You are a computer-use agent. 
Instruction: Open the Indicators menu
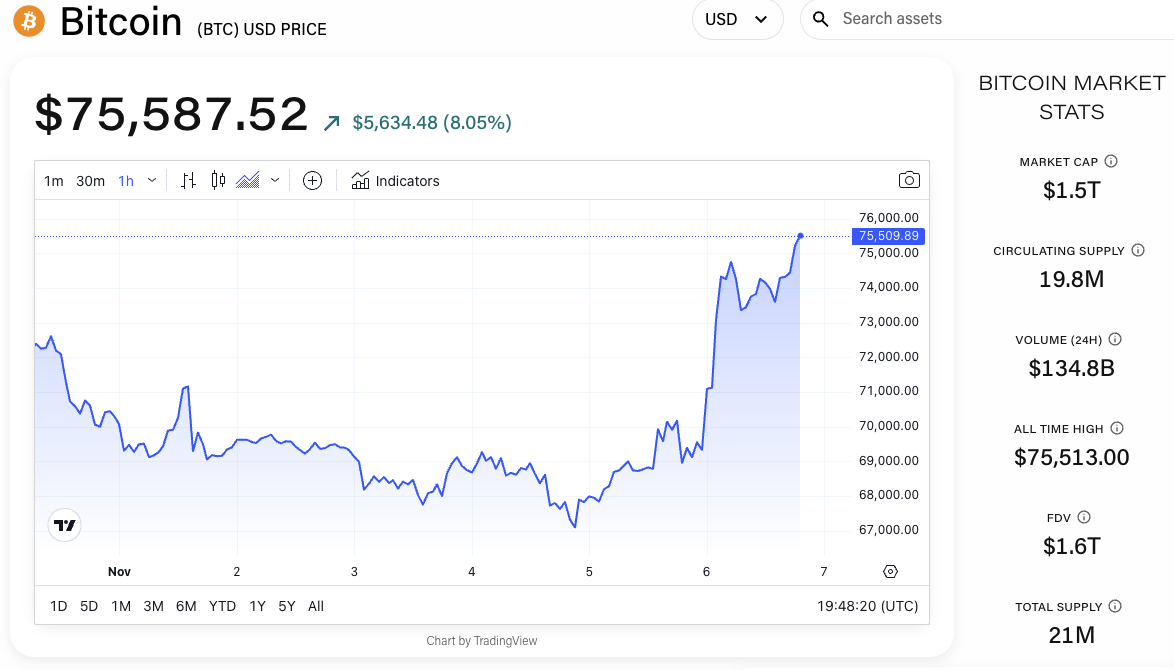(396, 181)
